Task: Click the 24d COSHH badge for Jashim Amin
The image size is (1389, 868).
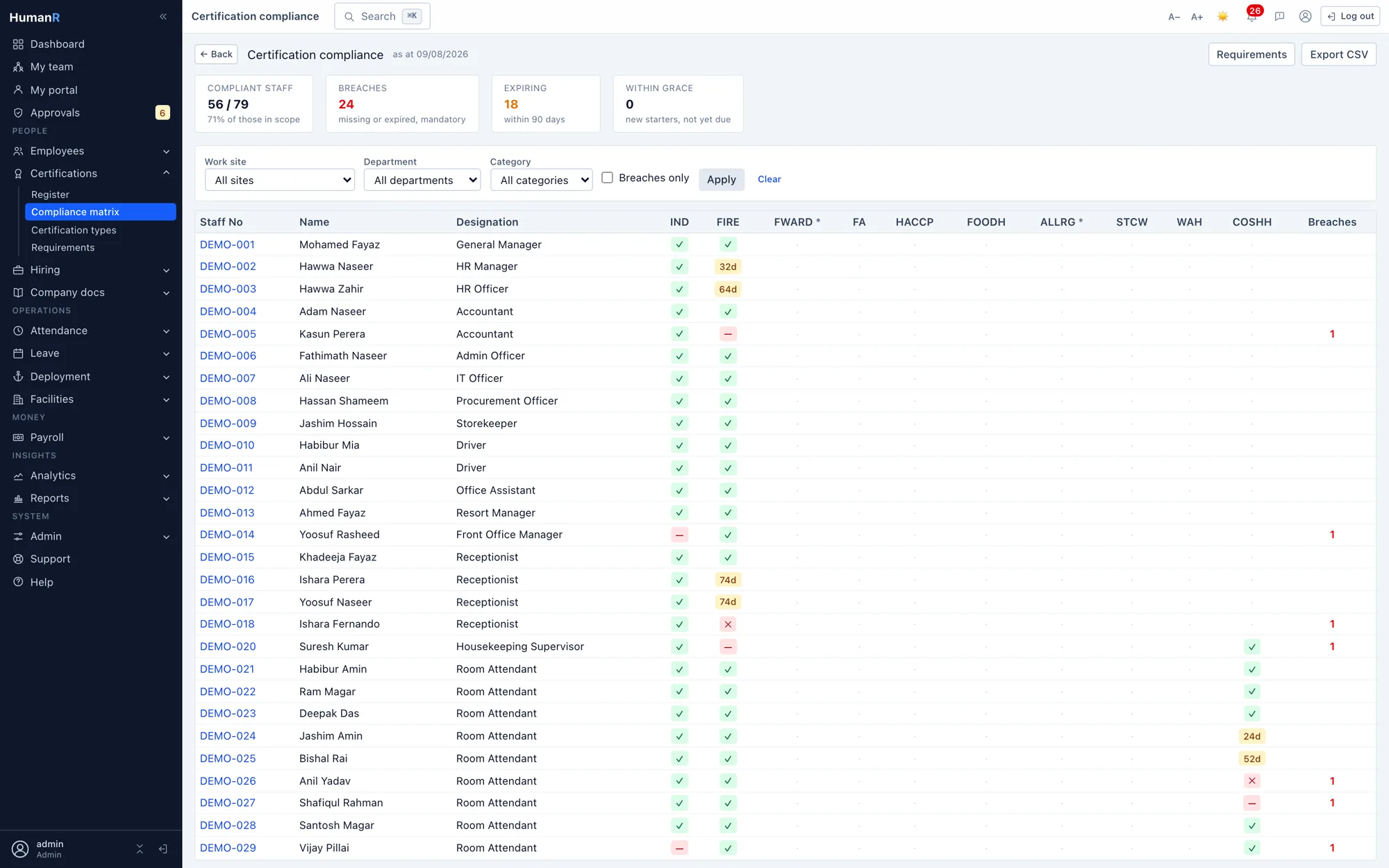Action: 1251,736
